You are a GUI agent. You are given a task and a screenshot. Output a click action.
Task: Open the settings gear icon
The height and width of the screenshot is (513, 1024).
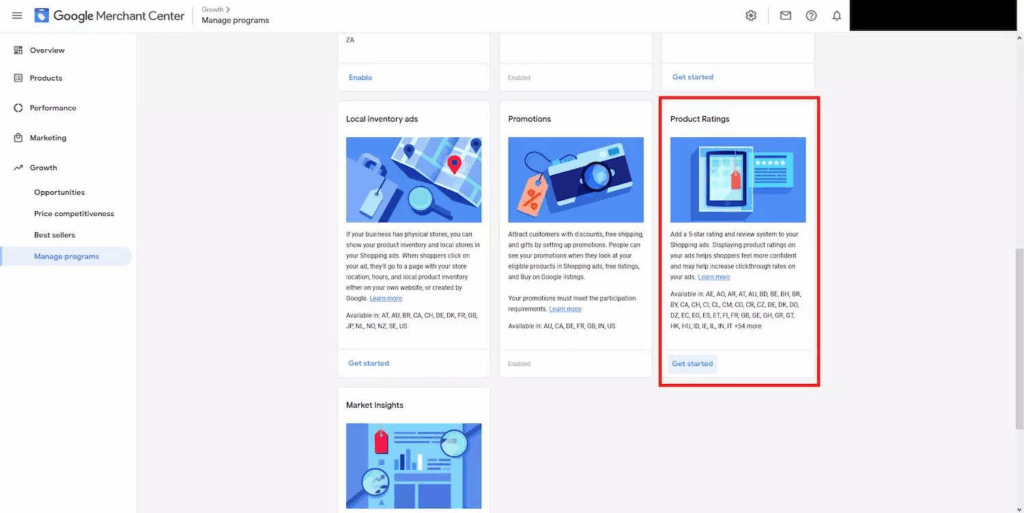click(751, 16)
